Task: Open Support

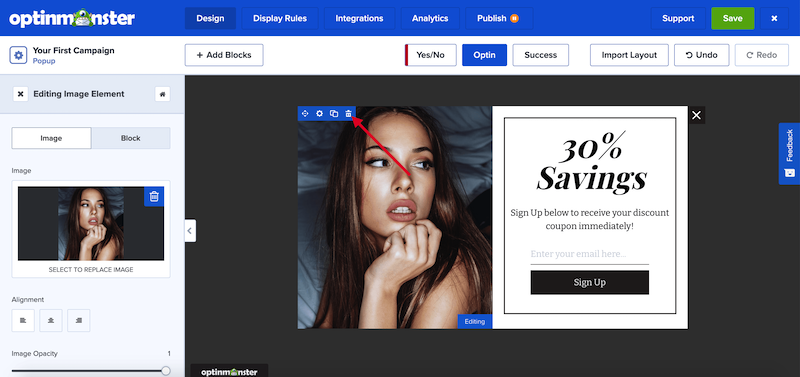Action: coord(678,18)
